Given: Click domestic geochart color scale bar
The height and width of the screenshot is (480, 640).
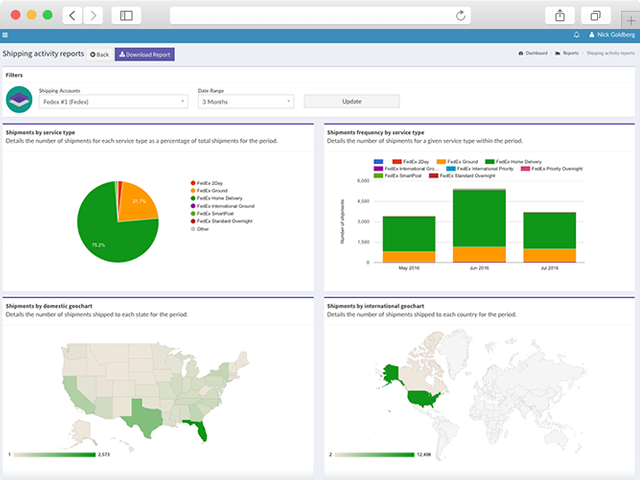Looking at the screenshot, I should tap(54, 454).
